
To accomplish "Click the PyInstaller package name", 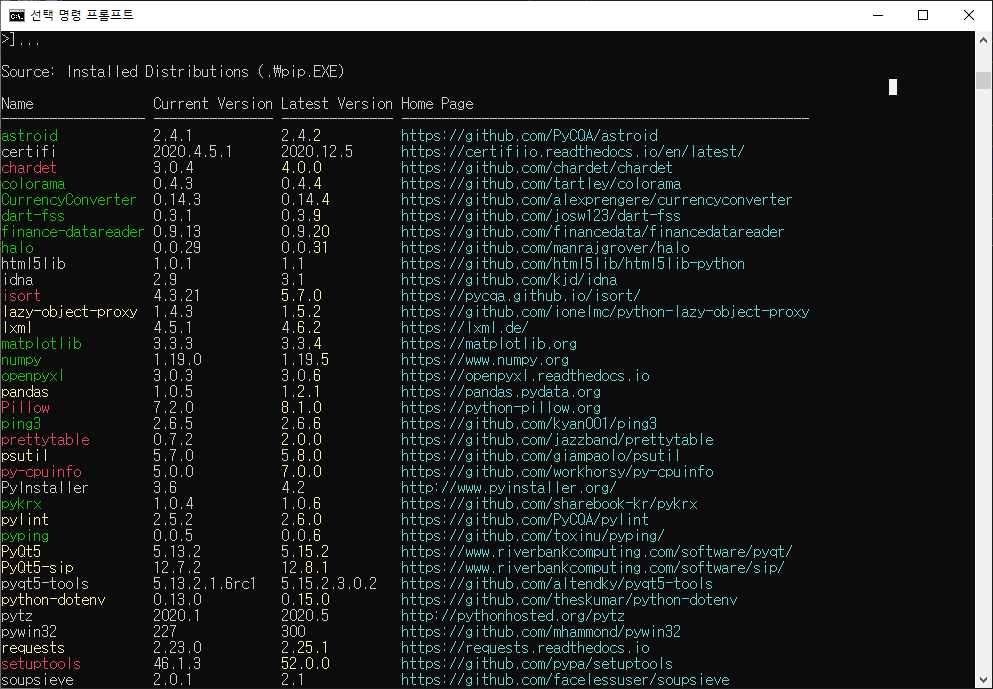I will 44,488.
